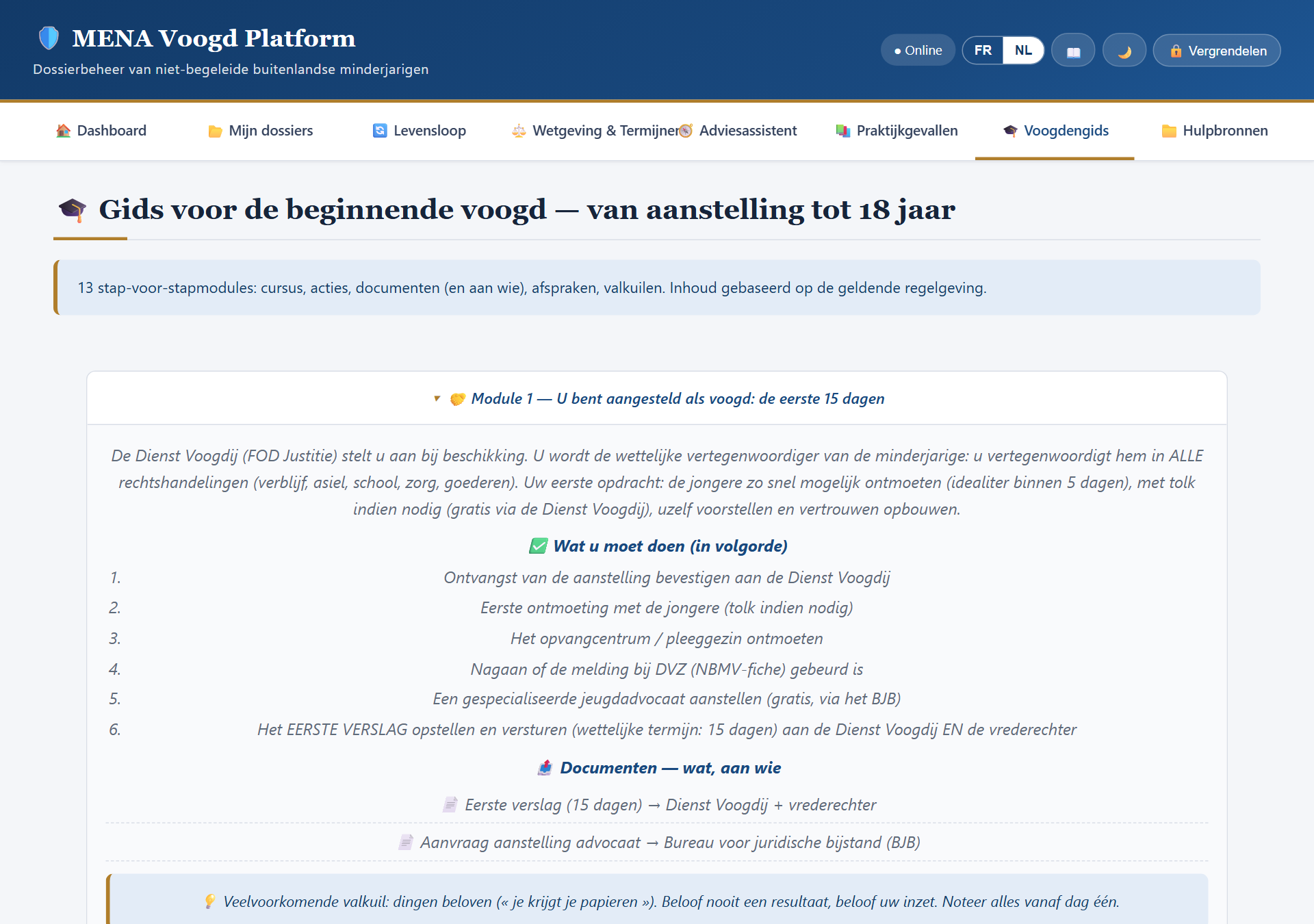1314x924 pixels.
Task: Click 'Ontvangst van de aanstelling bevestigen' step
Action: pyautogui.click(x=667, y=578)
